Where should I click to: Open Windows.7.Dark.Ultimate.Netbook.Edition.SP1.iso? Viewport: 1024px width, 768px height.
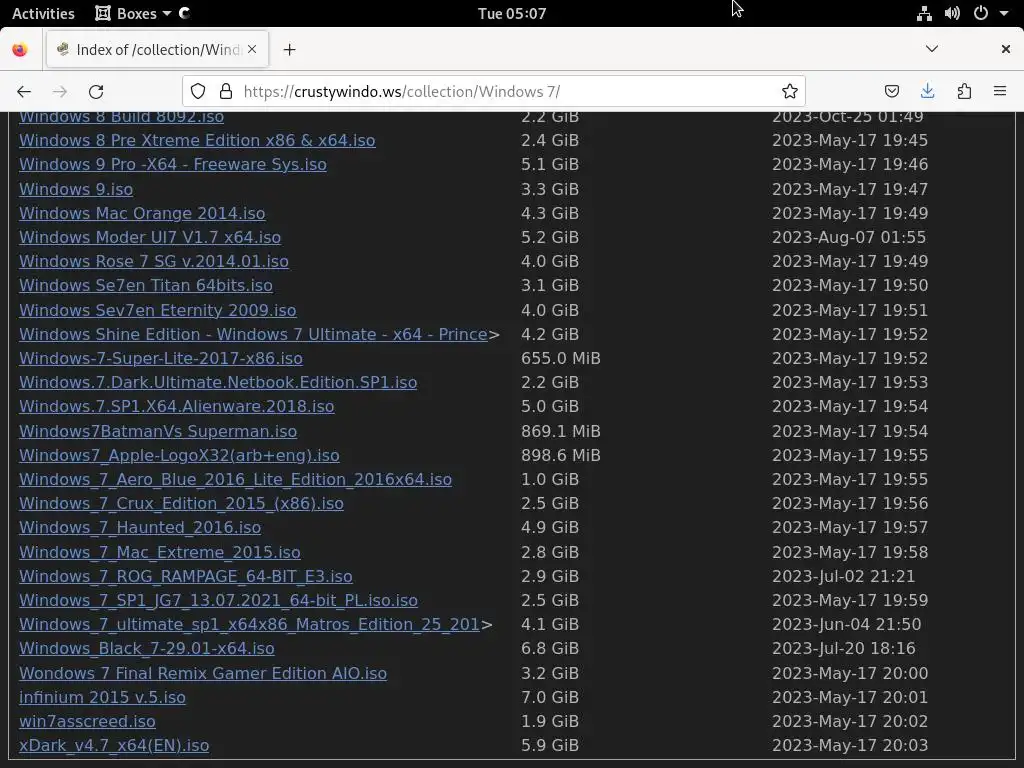[x=218, y=382]
